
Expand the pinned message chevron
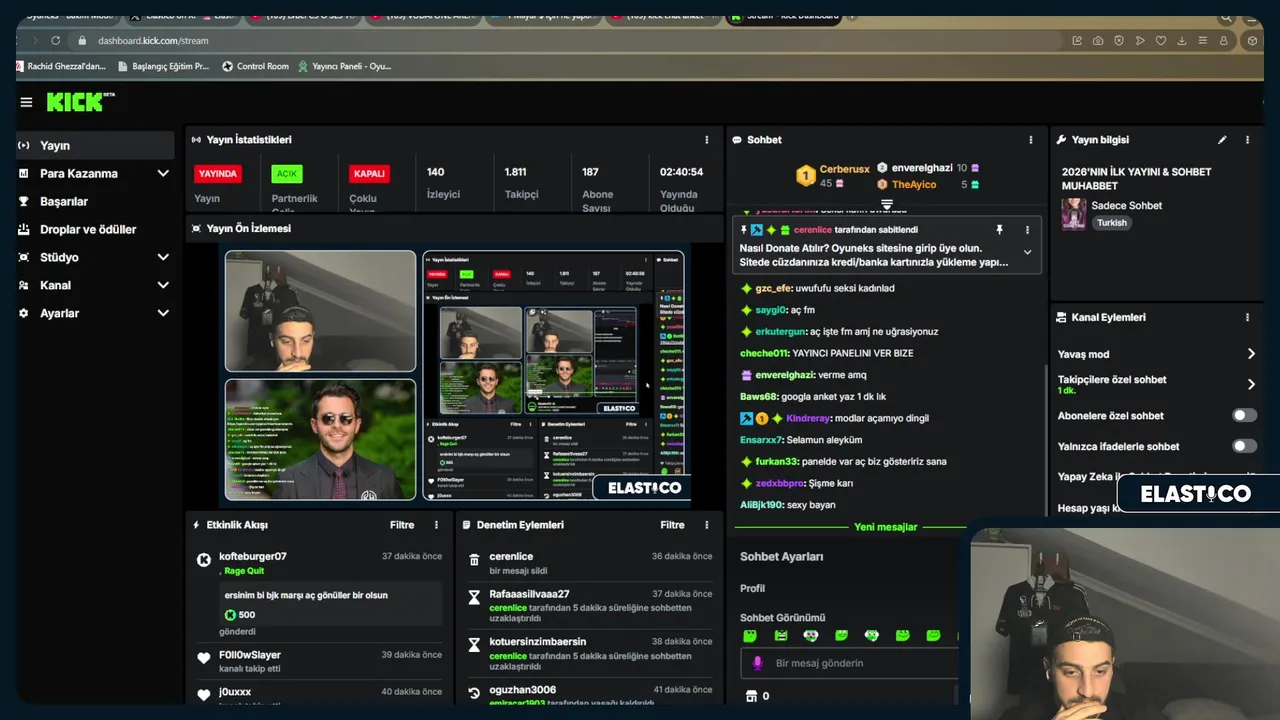[1027, 253]
